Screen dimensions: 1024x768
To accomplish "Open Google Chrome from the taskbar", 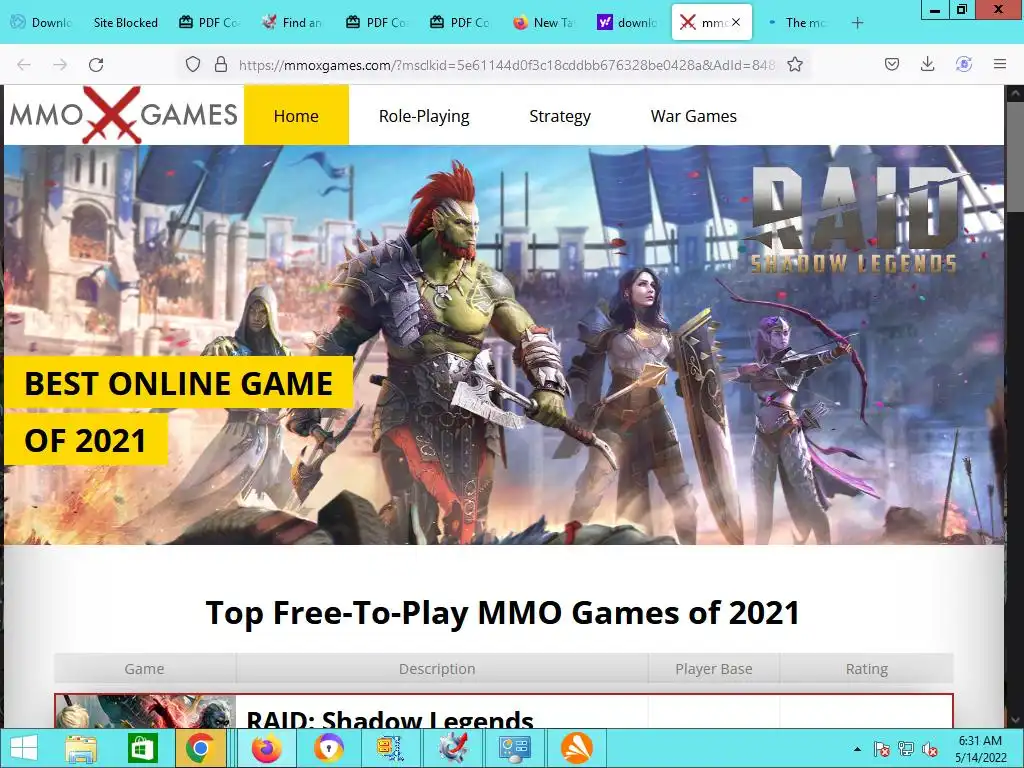I will 200,748.
